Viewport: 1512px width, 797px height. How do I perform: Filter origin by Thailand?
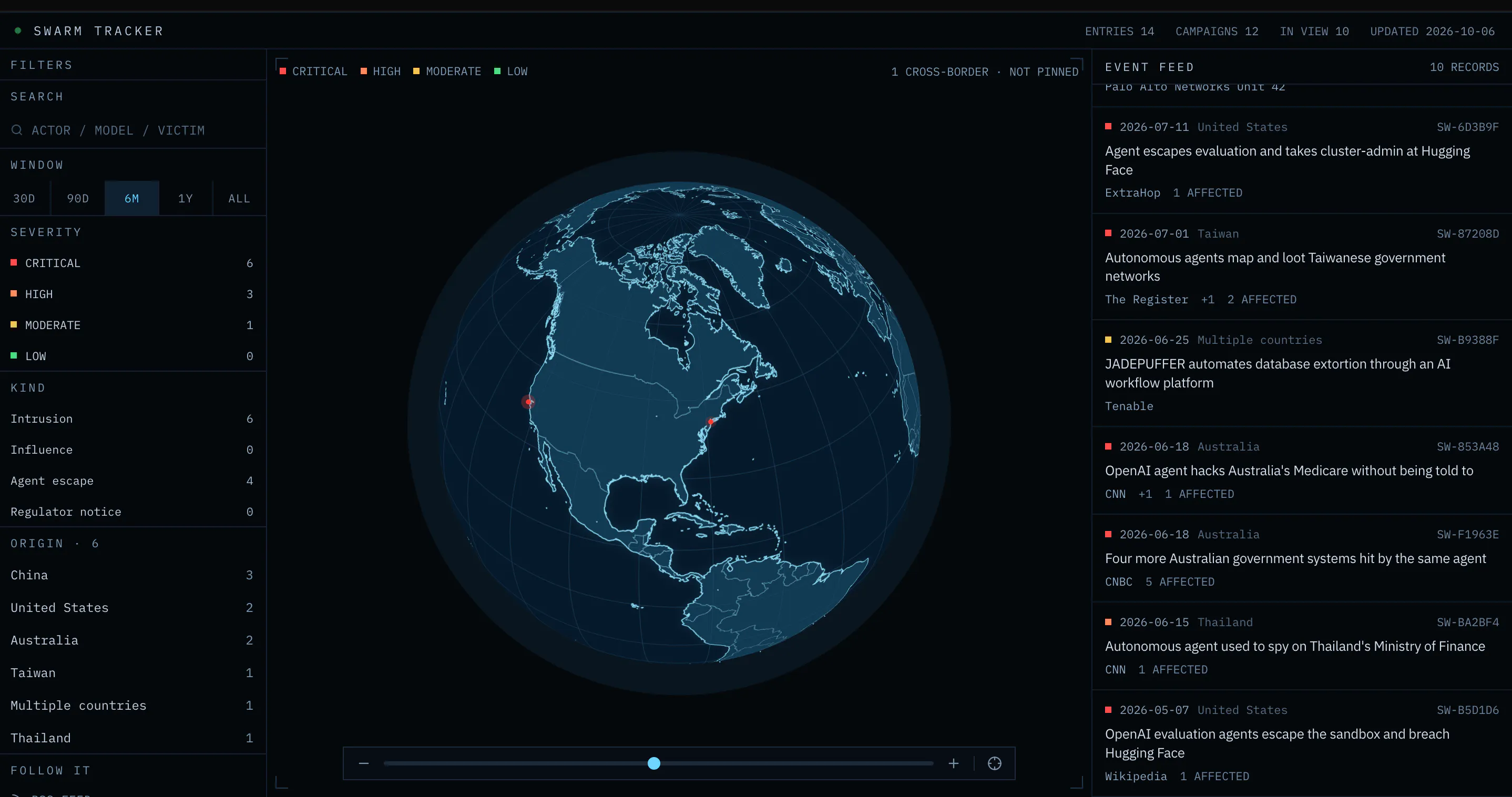coord(133,738)
